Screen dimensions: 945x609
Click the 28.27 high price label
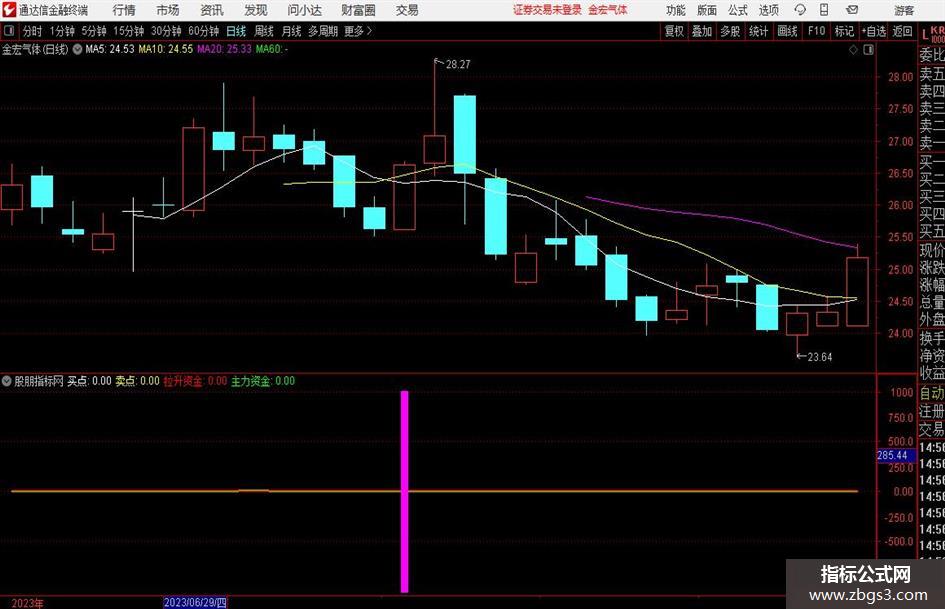pos(458,65)
